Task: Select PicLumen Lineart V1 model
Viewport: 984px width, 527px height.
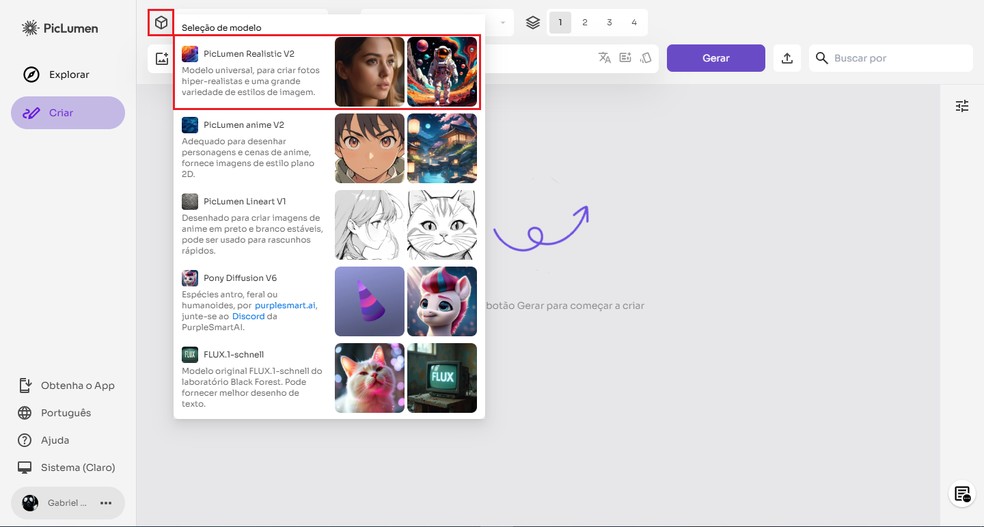Action: [327, 225]
